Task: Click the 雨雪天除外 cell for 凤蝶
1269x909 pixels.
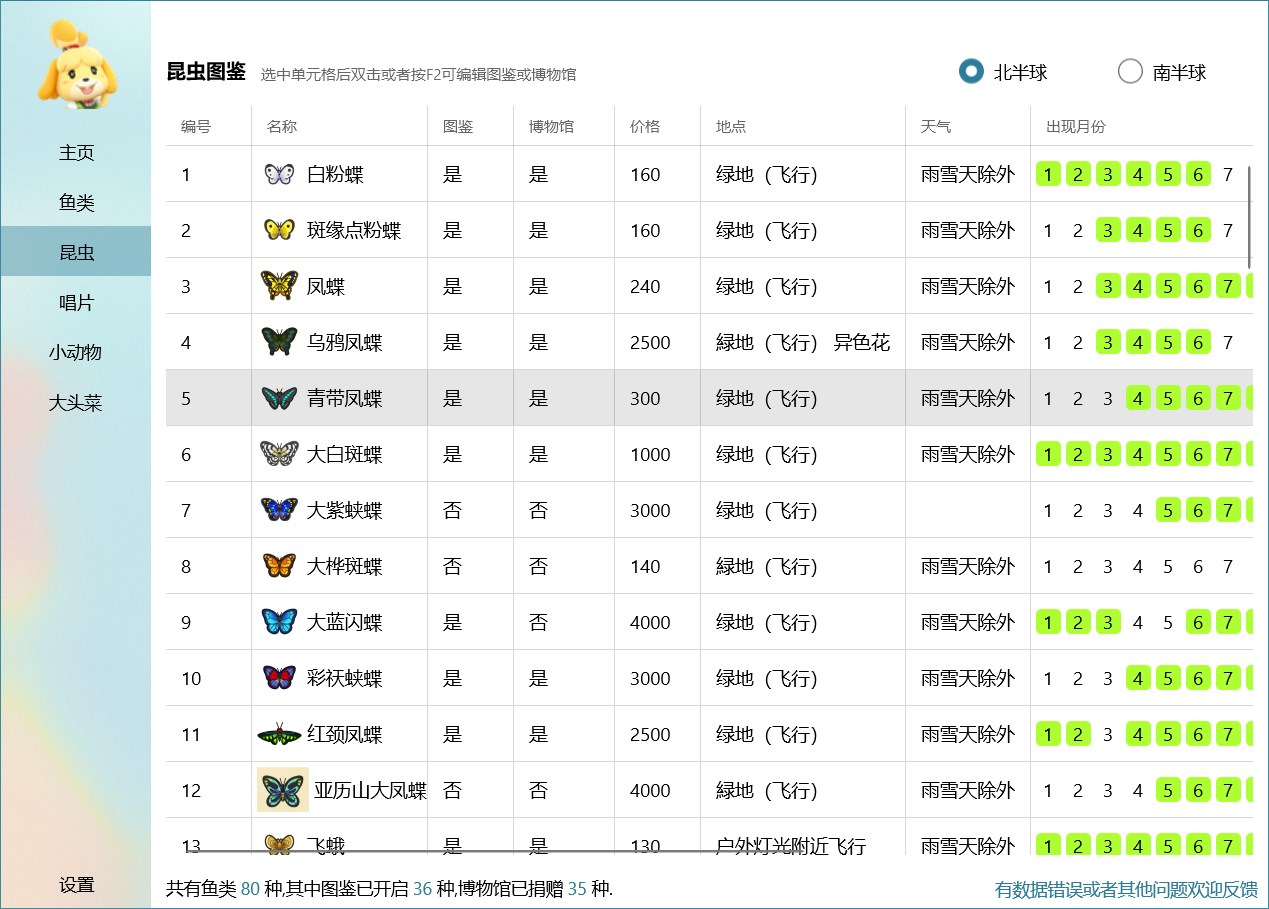Action: pos(968,286)
